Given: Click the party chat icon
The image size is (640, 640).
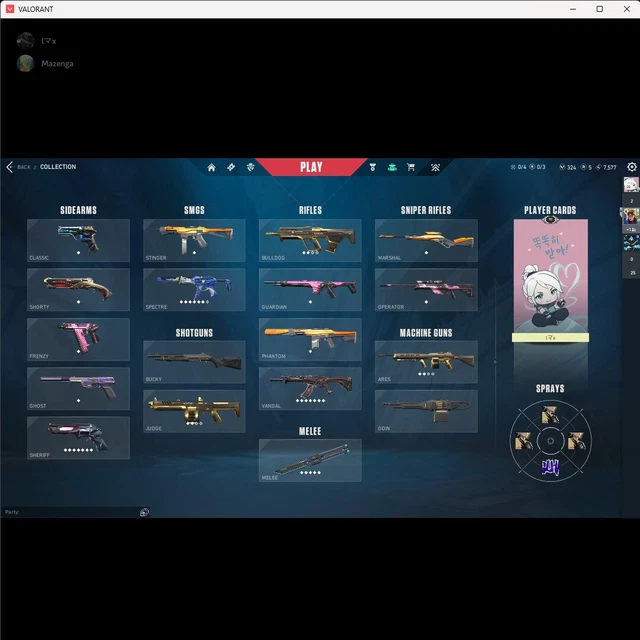Looking at the screenshot, I should point(144,512).
